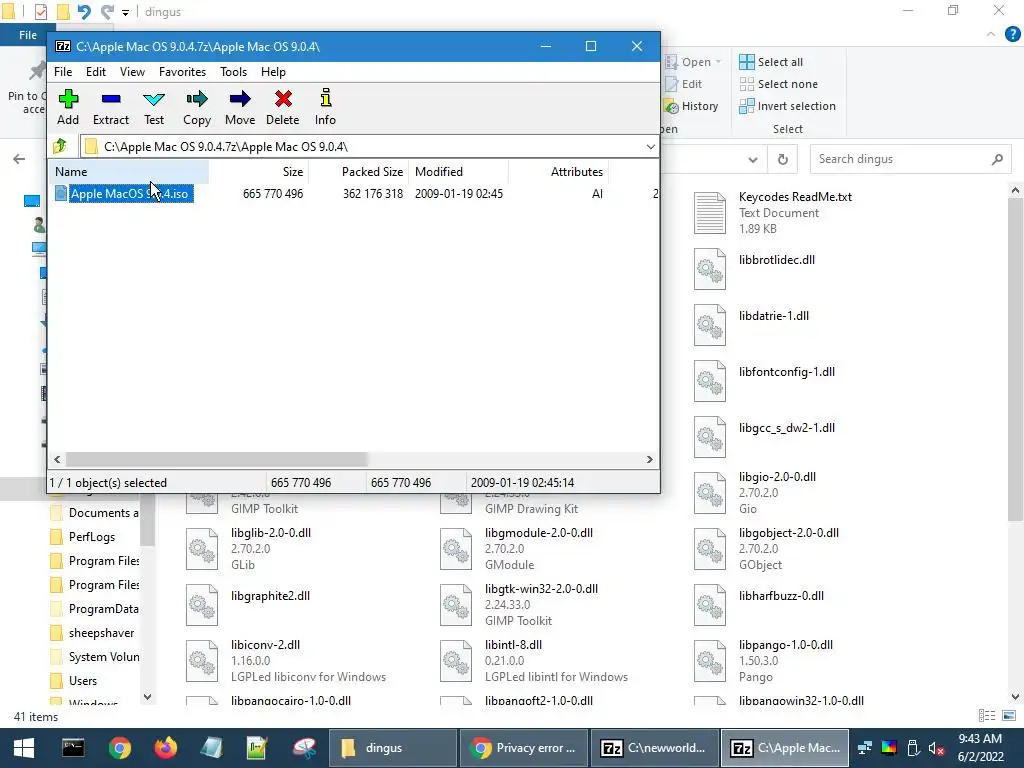Viewport: 1024px width, 768px height.
Task: Click Select none in Explorer ribbon
Action: point(778,84)
